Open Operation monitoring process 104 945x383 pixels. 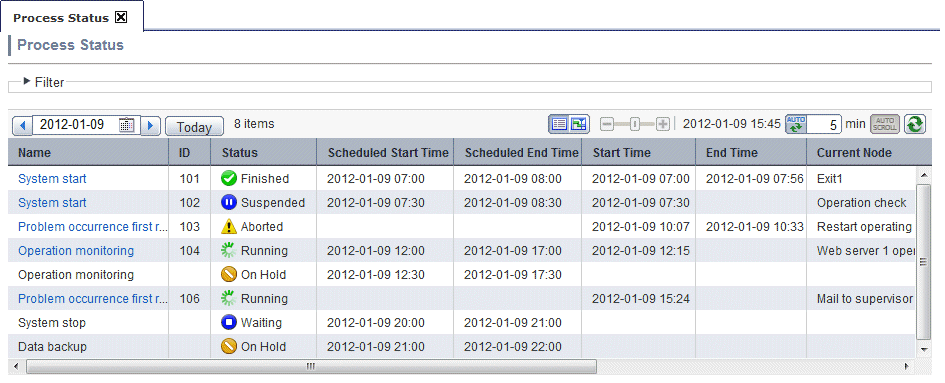[76, 251]
